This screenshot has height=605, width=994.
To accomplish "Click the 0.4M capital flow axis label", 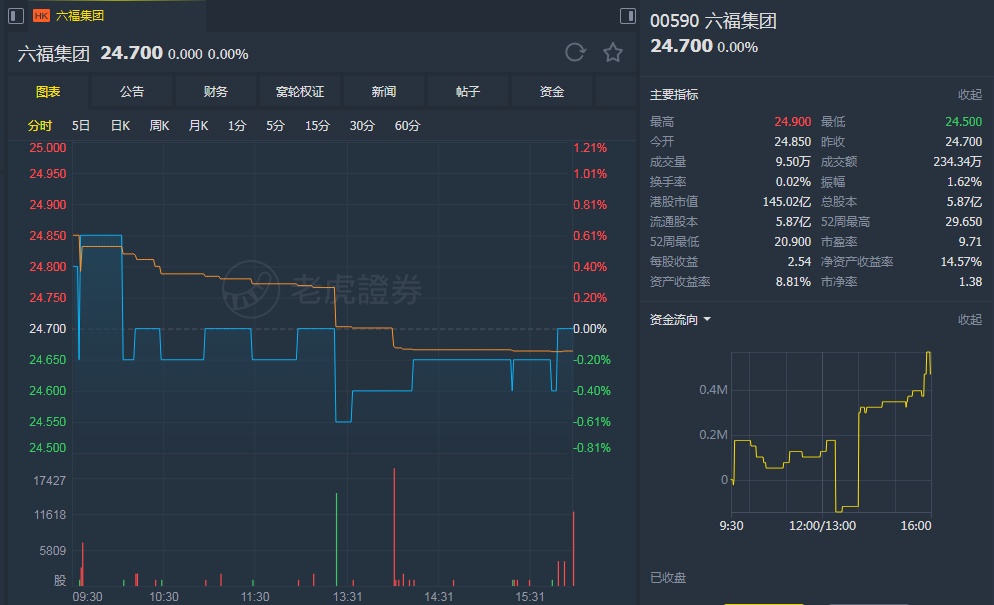I will (713, 389).
